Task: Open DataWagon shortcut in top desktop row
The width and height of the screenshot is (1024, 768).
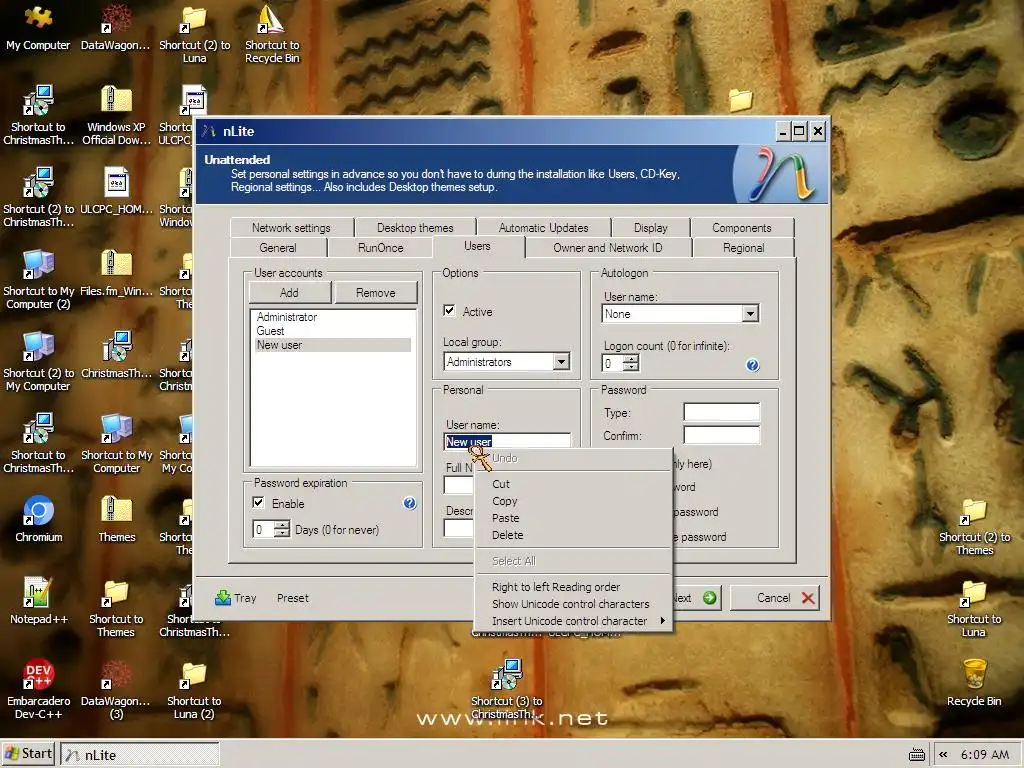Action: point(116,29)
